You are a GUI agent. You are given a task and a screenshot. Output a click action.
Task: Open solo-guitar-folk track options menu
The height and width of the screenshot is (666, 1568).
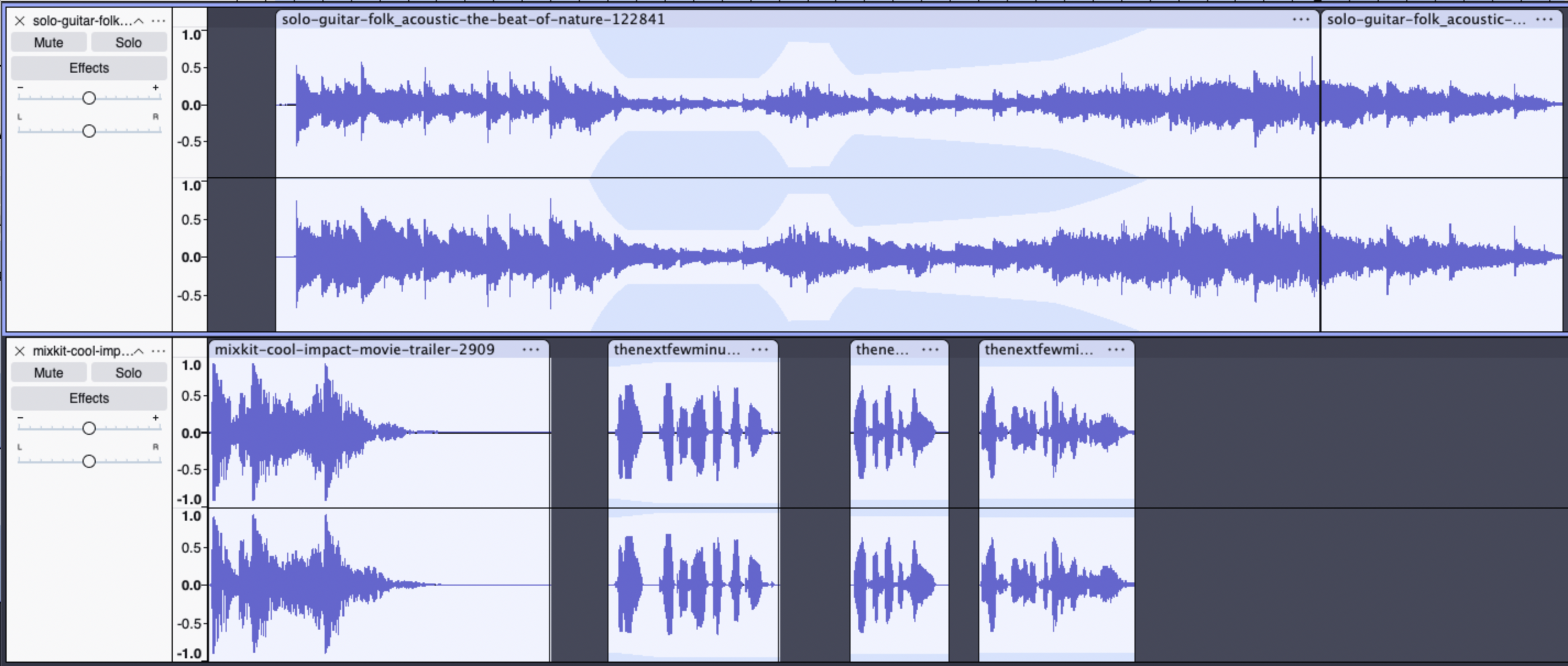tap(158, 21)
